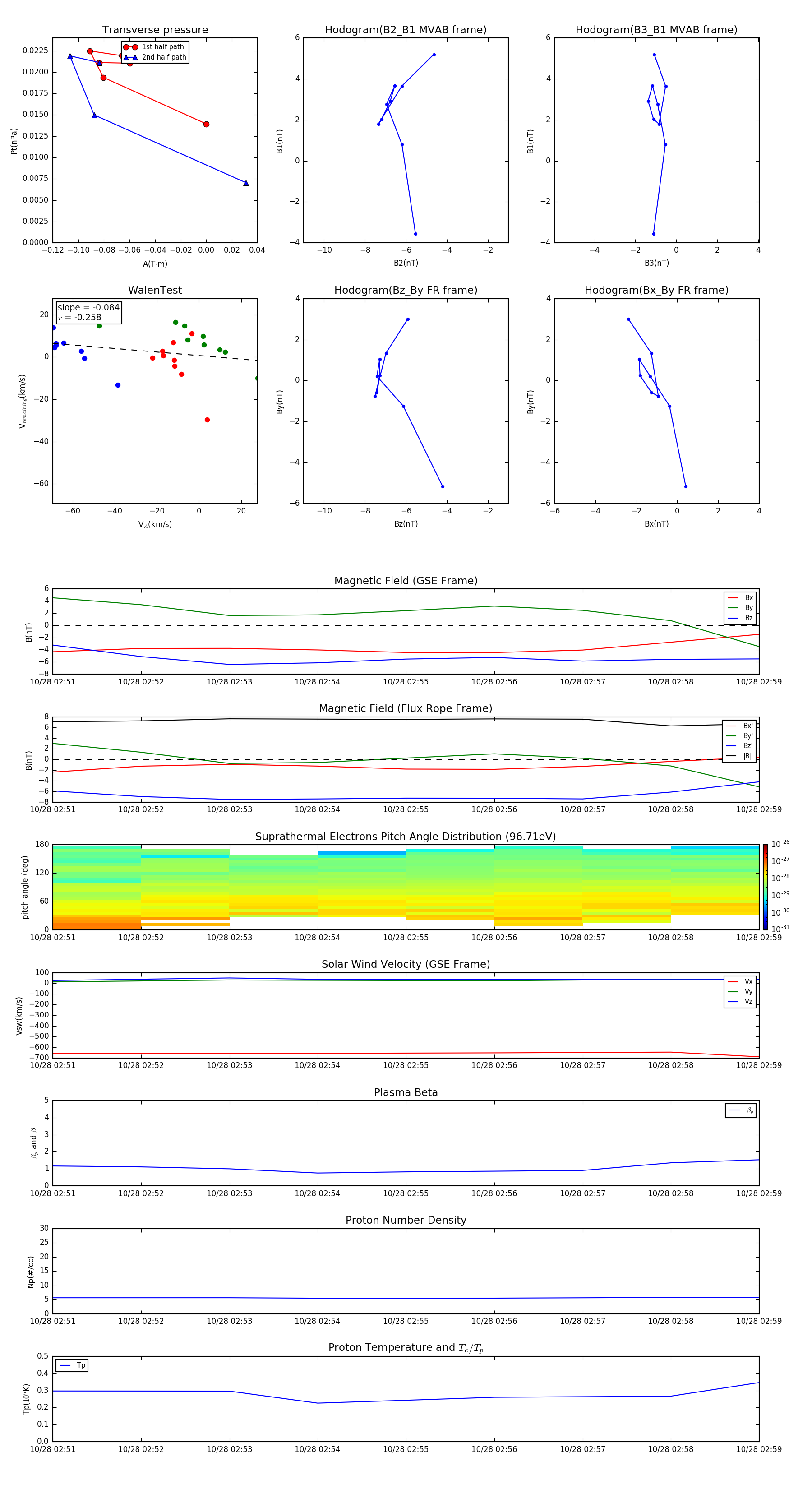Click the 'B2(nT)' x-axis label
The height and width of the screenshot is (1489, 812).
coord(406,263)
